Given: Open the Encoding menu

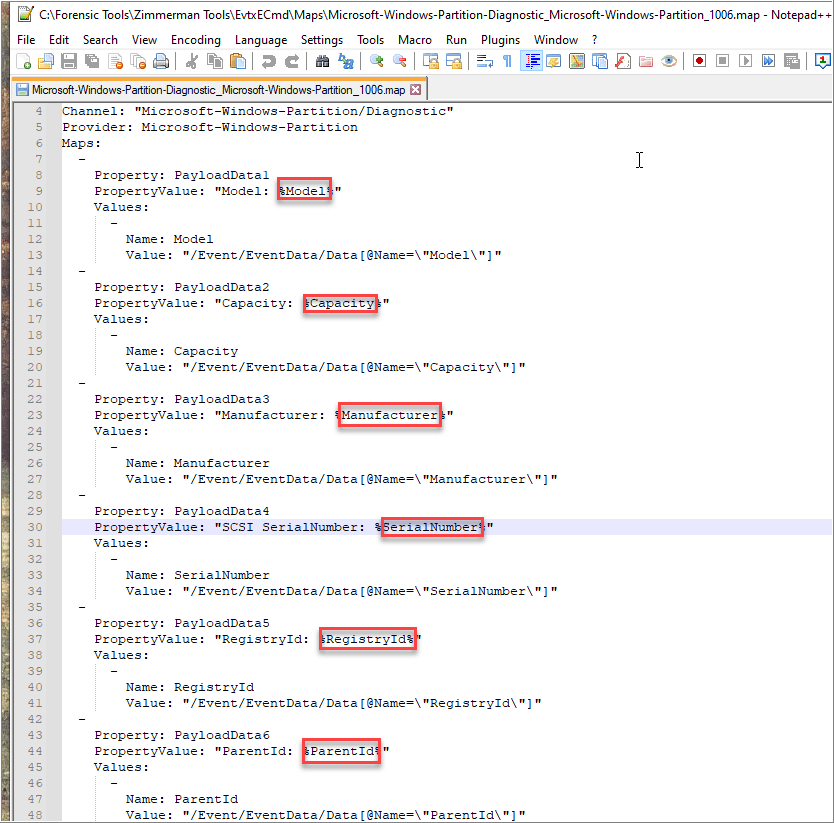Looking at the screenshot, I should pyautogui.click(x=195, y=40).
